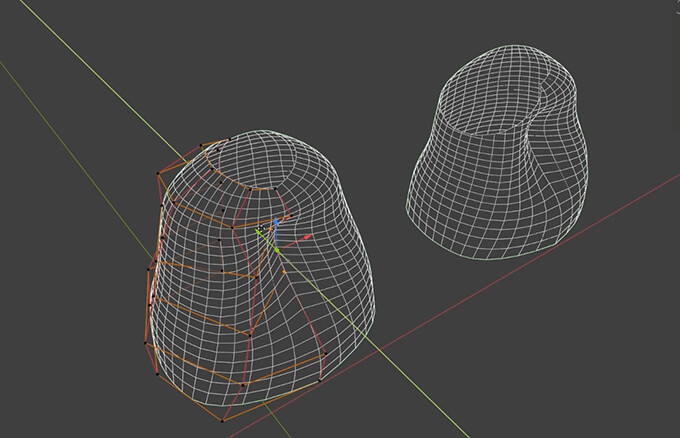Select the lower-right cage vertex of left mesh
Image resolution: width=680 pixels, height=438 pixels.
pos(318,381)
